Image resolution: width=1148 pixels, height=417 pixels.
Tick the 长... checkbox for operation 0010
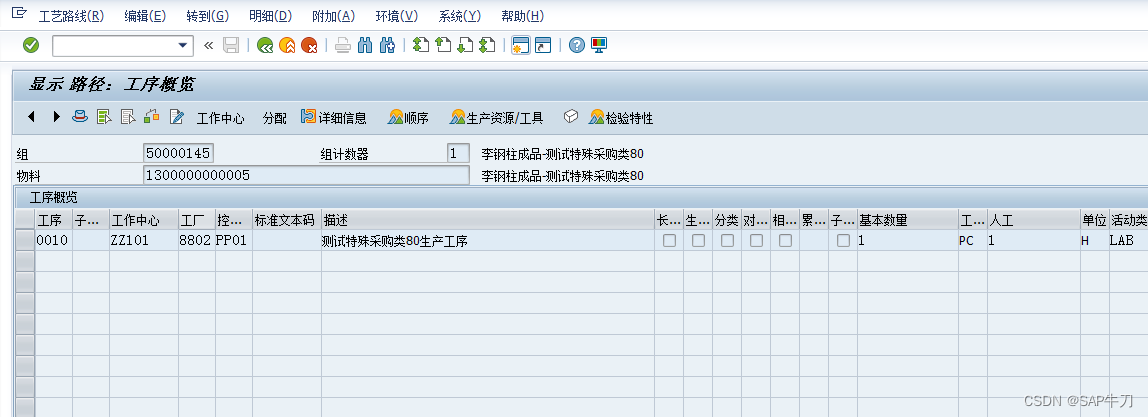pyautogui.click(x=669, y=241)
